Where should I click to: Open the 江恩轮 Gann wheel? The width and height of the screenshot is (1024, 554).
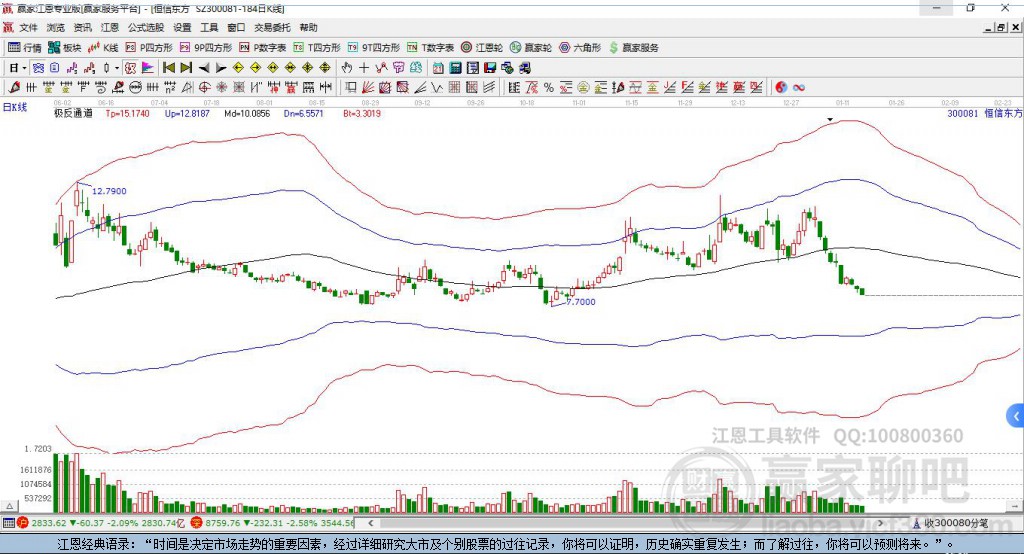(x=482, y=48)
